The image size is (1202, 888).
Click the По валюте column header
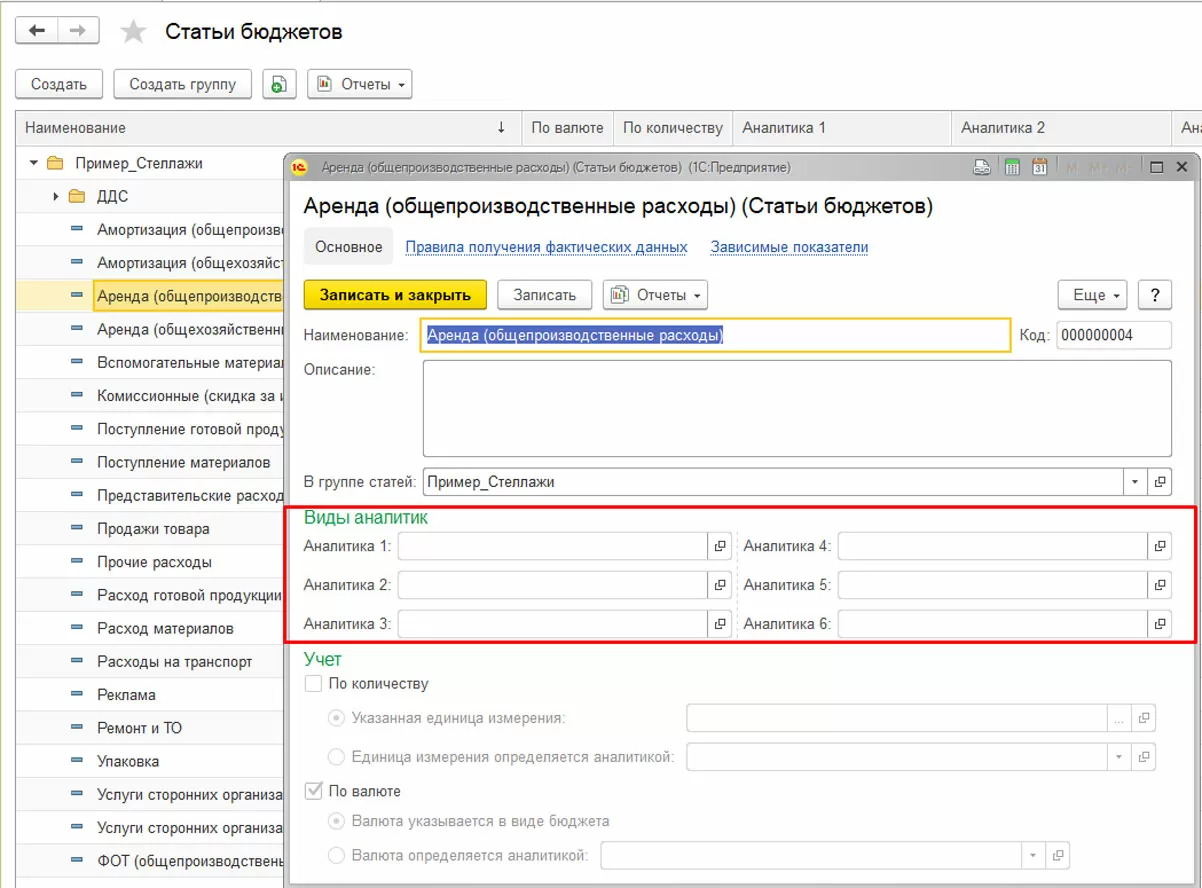567,128
